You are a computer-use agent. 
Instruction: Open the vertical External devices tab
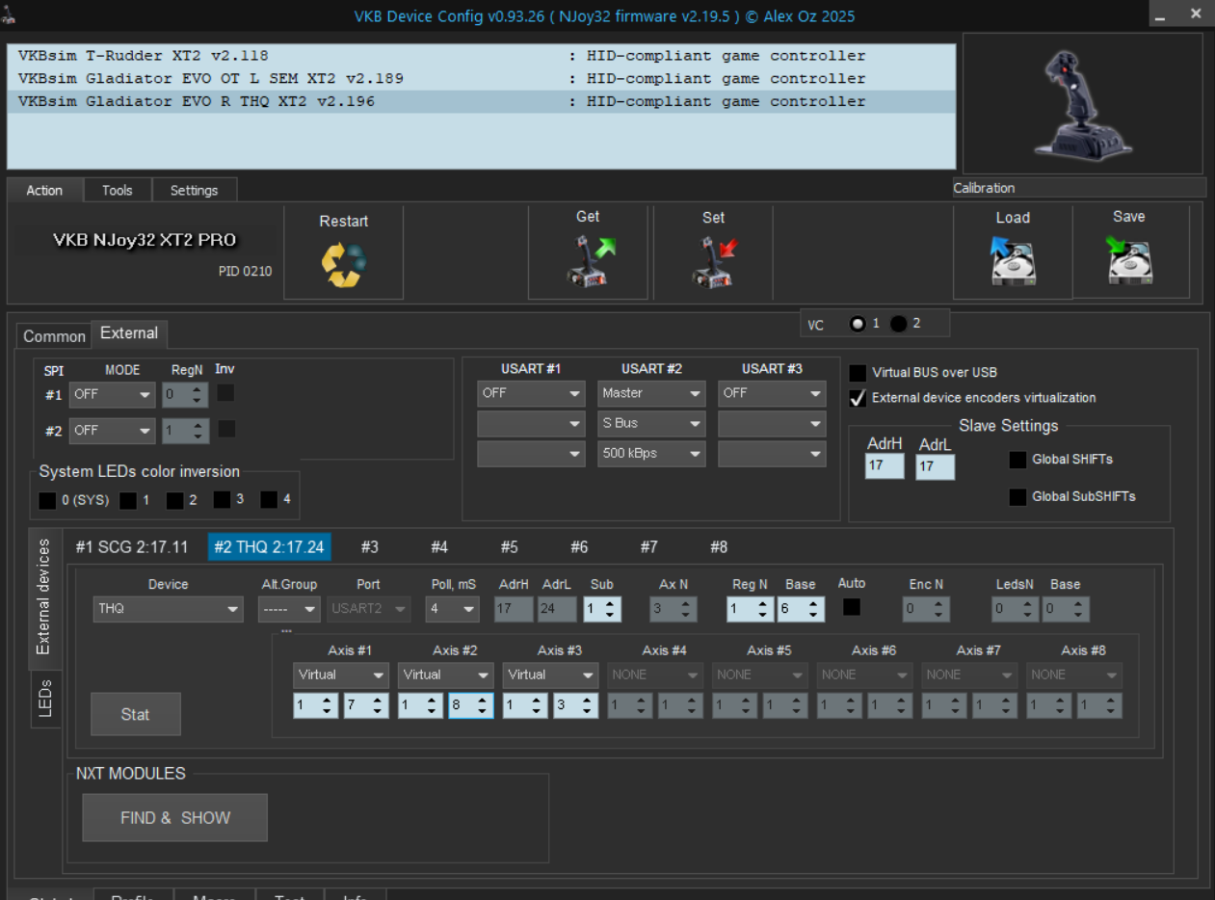click(44, 598)
